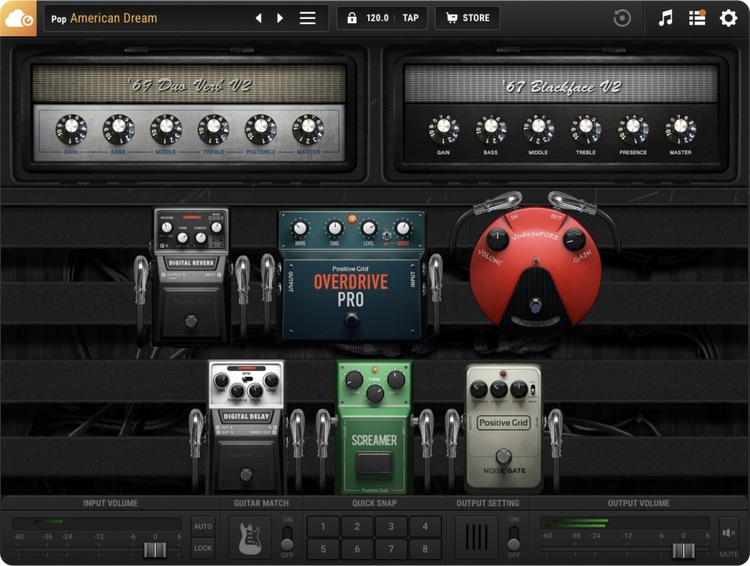This screenshot has width=750, height=566.
Task: Click the circular undo icon in top bar
Action: (x=622, y=18)
